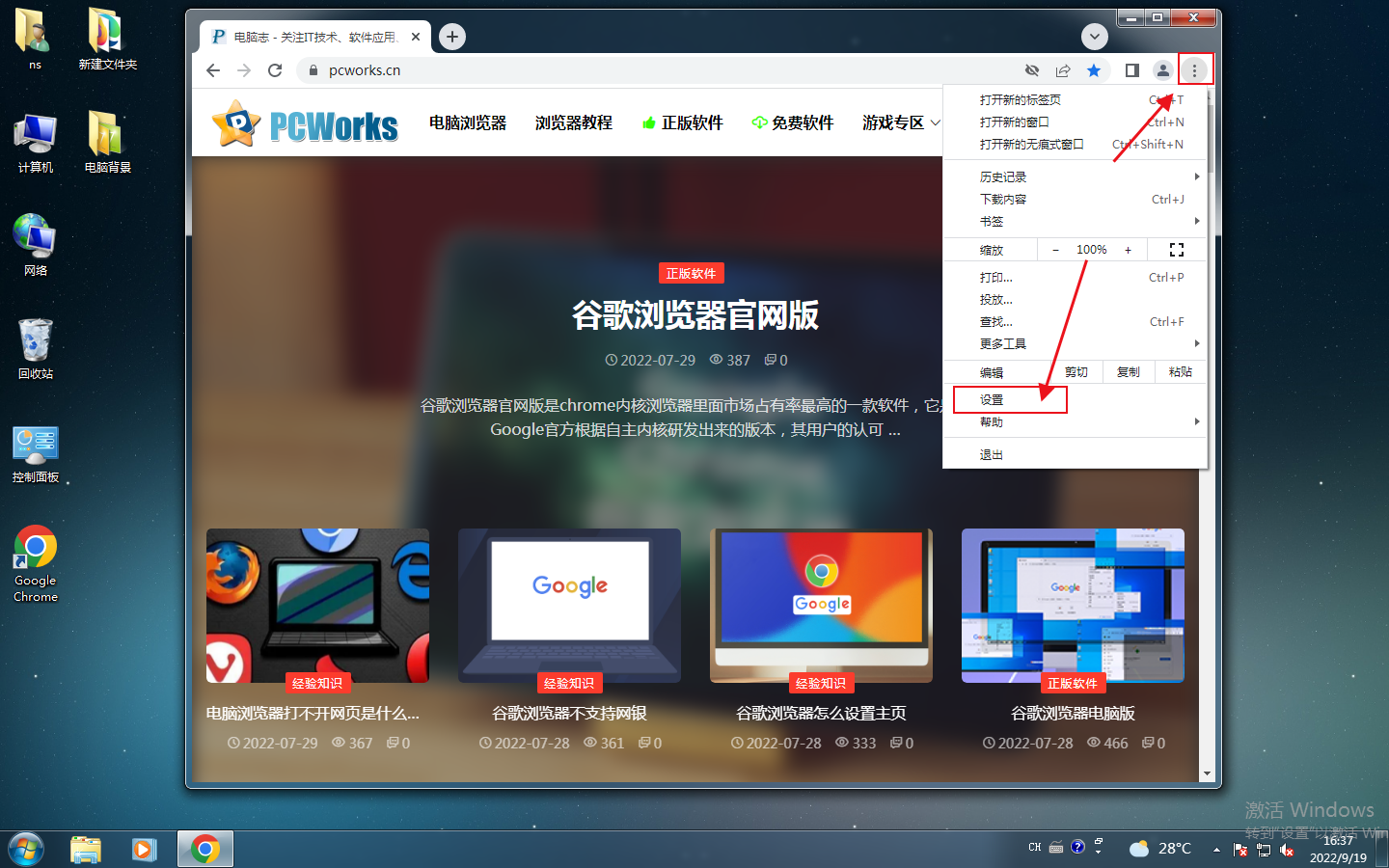Go back to previous page
The image size is (1389, 868).
[213, 70]
